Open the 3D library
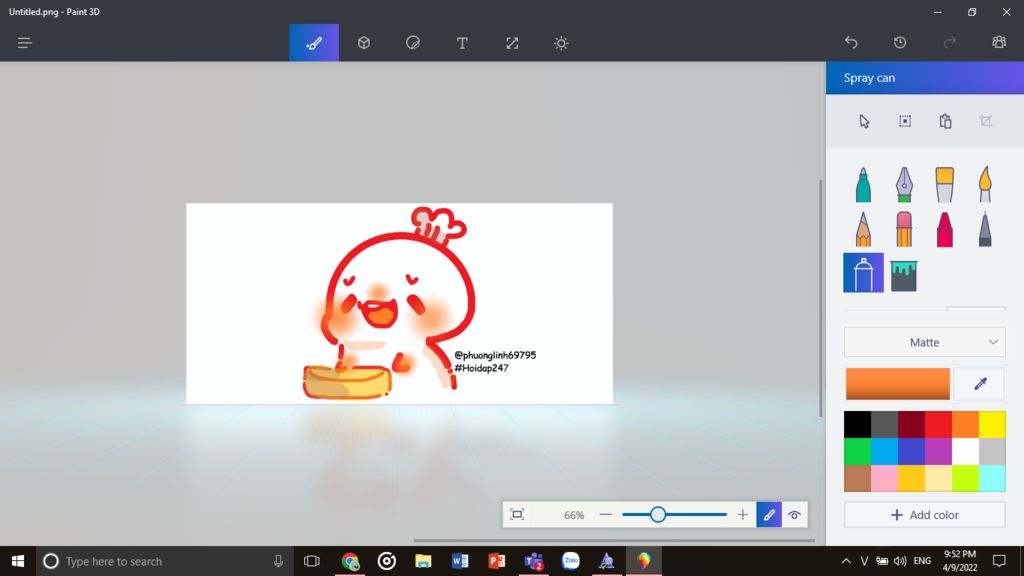 click(999, 42)
